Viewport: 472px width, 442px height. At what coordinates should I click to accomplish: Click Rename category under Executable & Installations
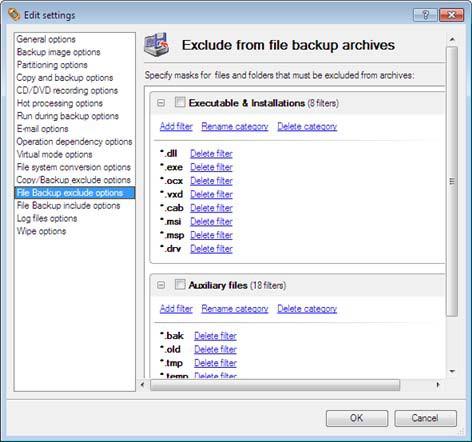[235, 127]
